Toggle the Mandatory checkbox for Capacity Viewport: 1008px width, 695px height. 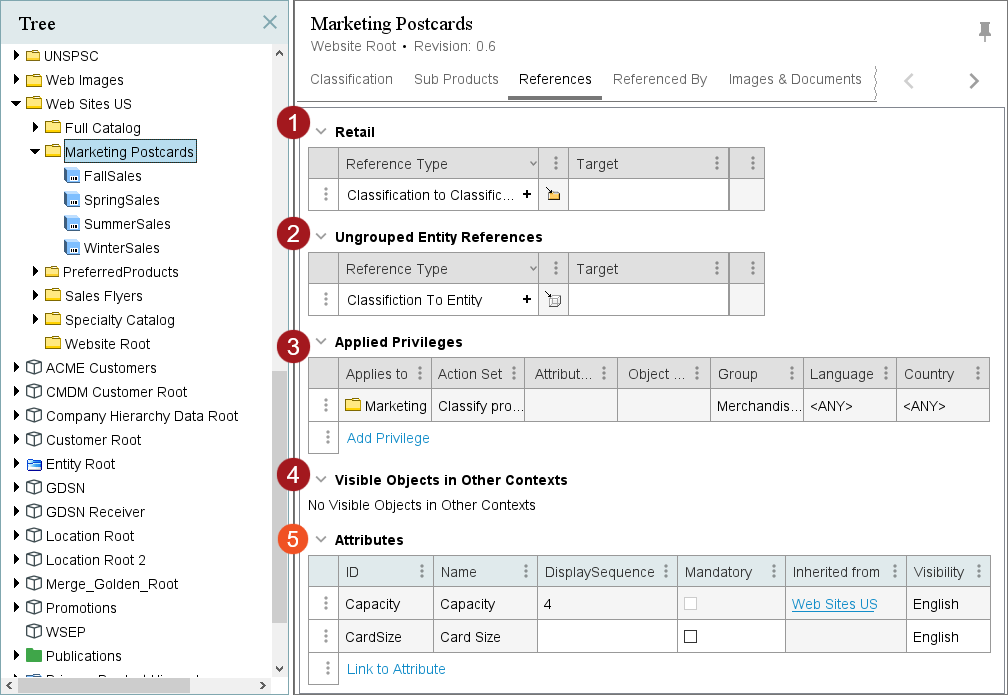coord(690,604)
